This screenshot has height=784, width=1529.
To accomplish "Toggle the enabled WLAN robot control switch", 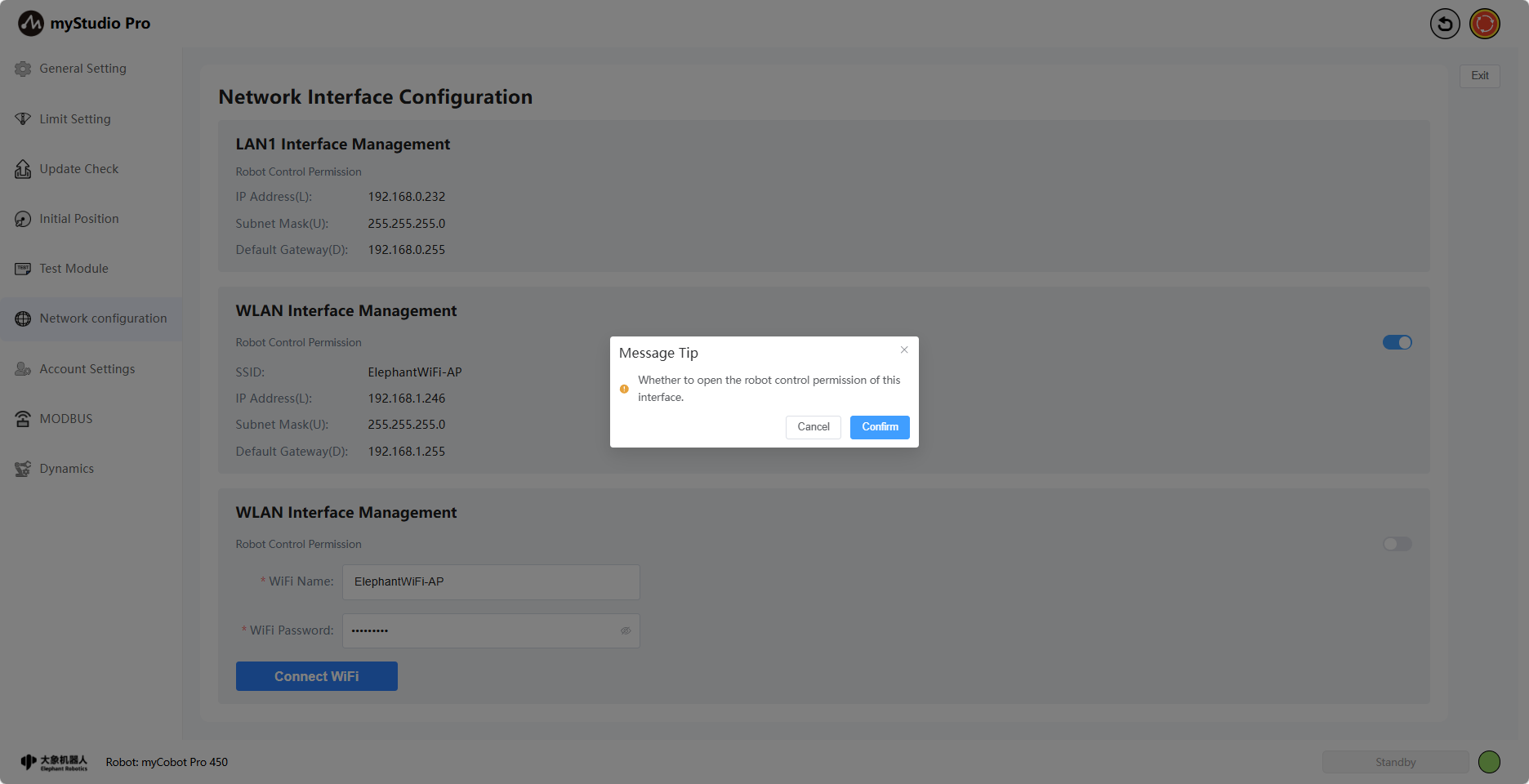I will point(1397,342).
